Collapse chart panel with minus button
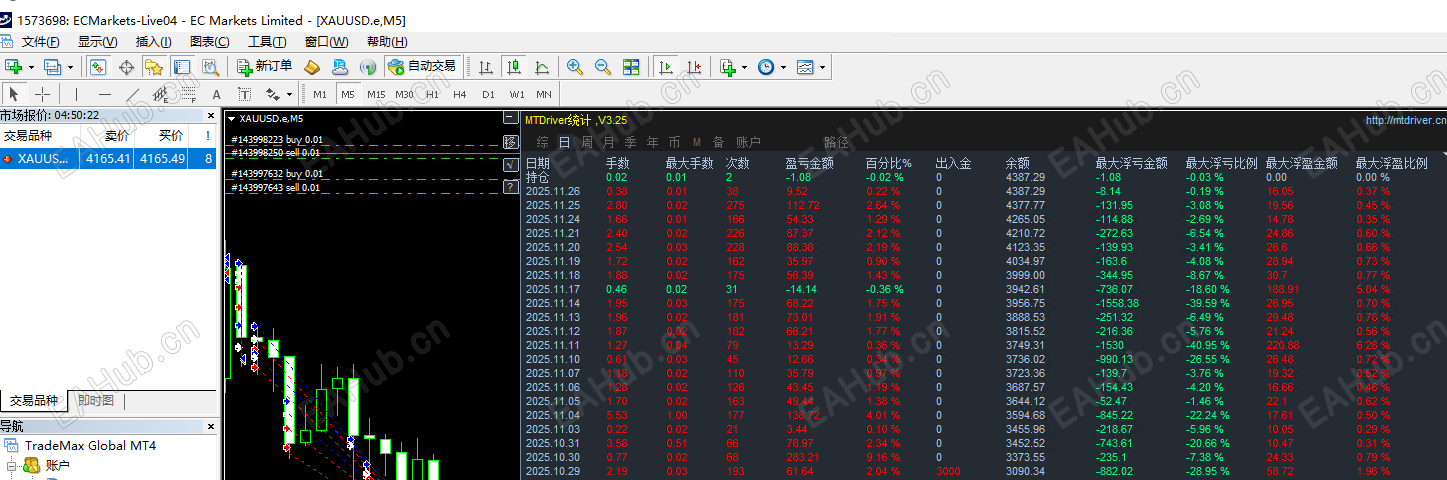1447x480 pixels. [510, 118]
